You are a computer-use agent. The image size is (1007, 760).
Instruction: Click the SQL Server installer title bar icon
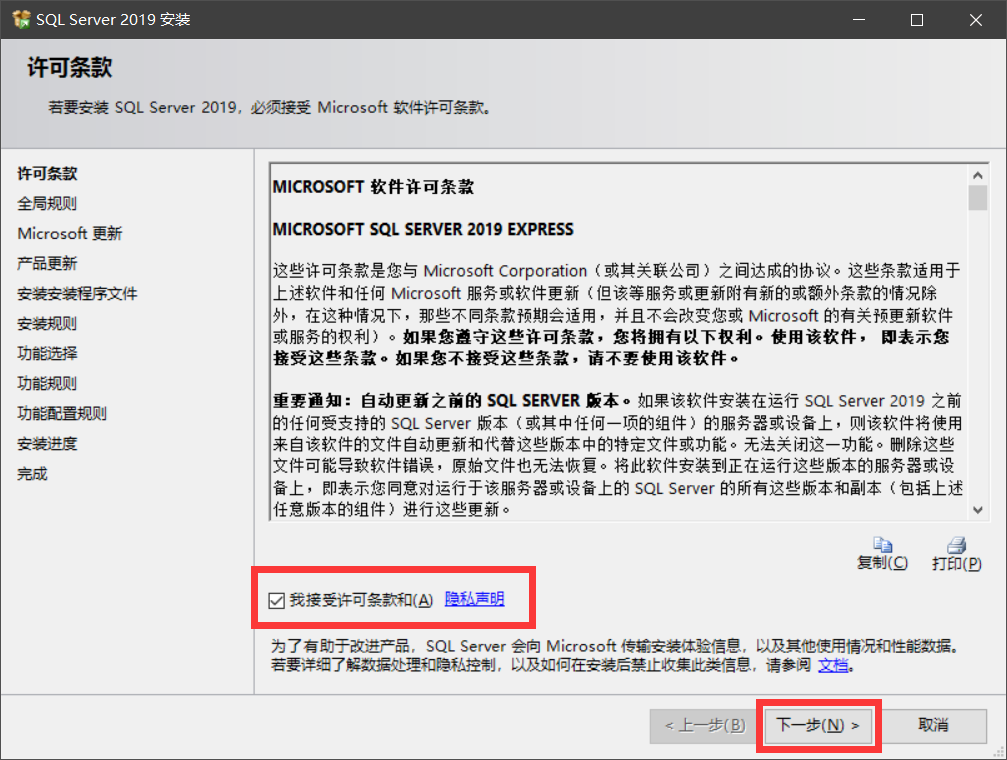point(21,19)
